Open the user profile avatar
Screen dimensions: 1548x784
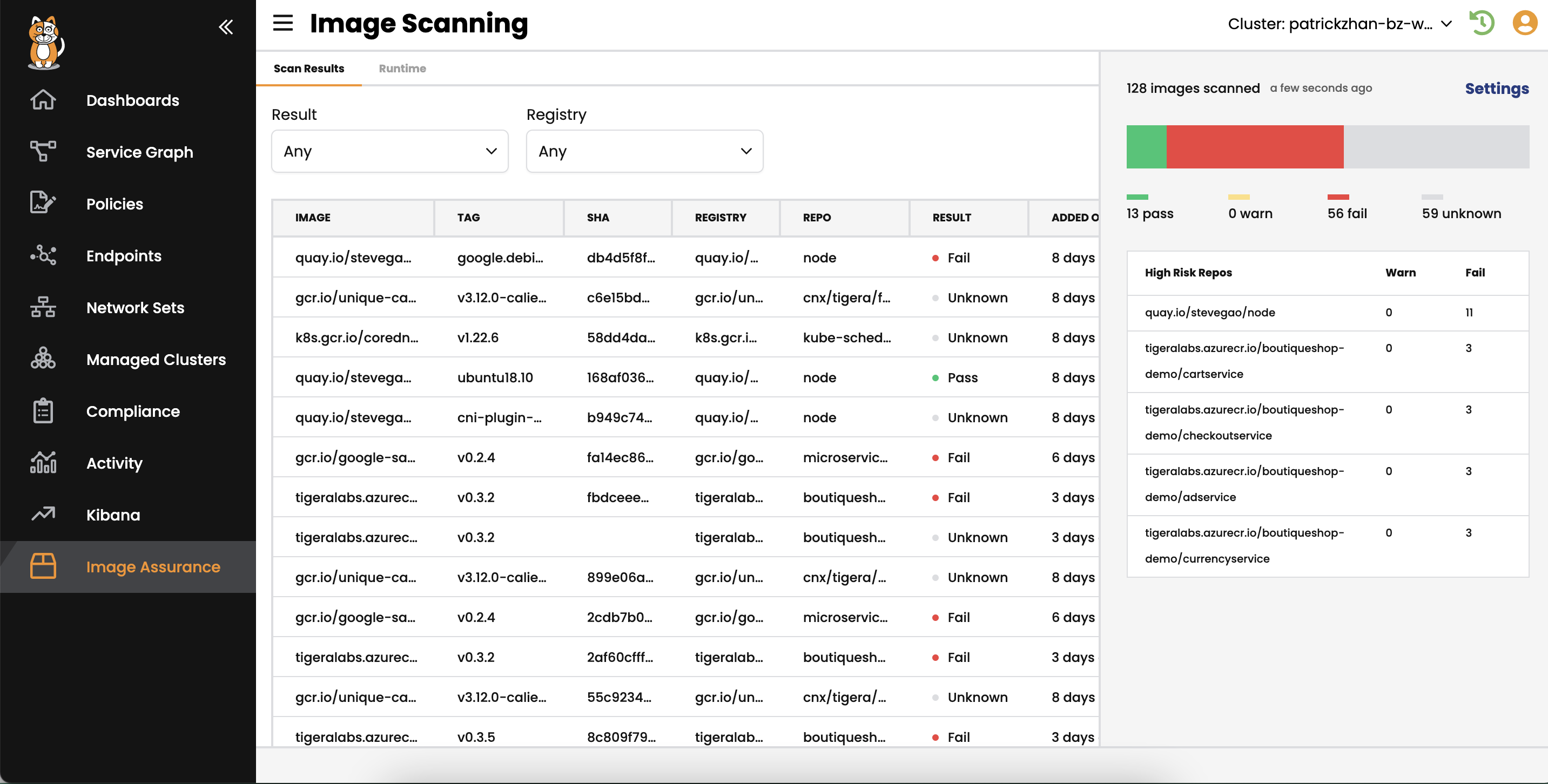tap(1525, 23)
